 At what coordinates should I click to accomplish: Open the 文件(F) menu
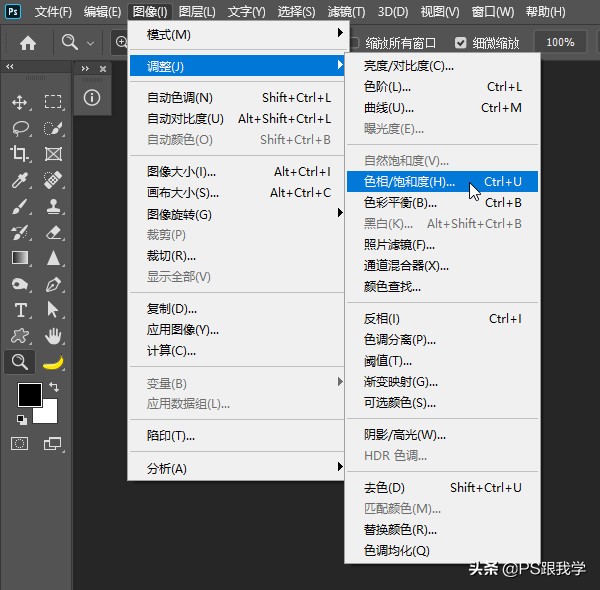coord(53,12)
